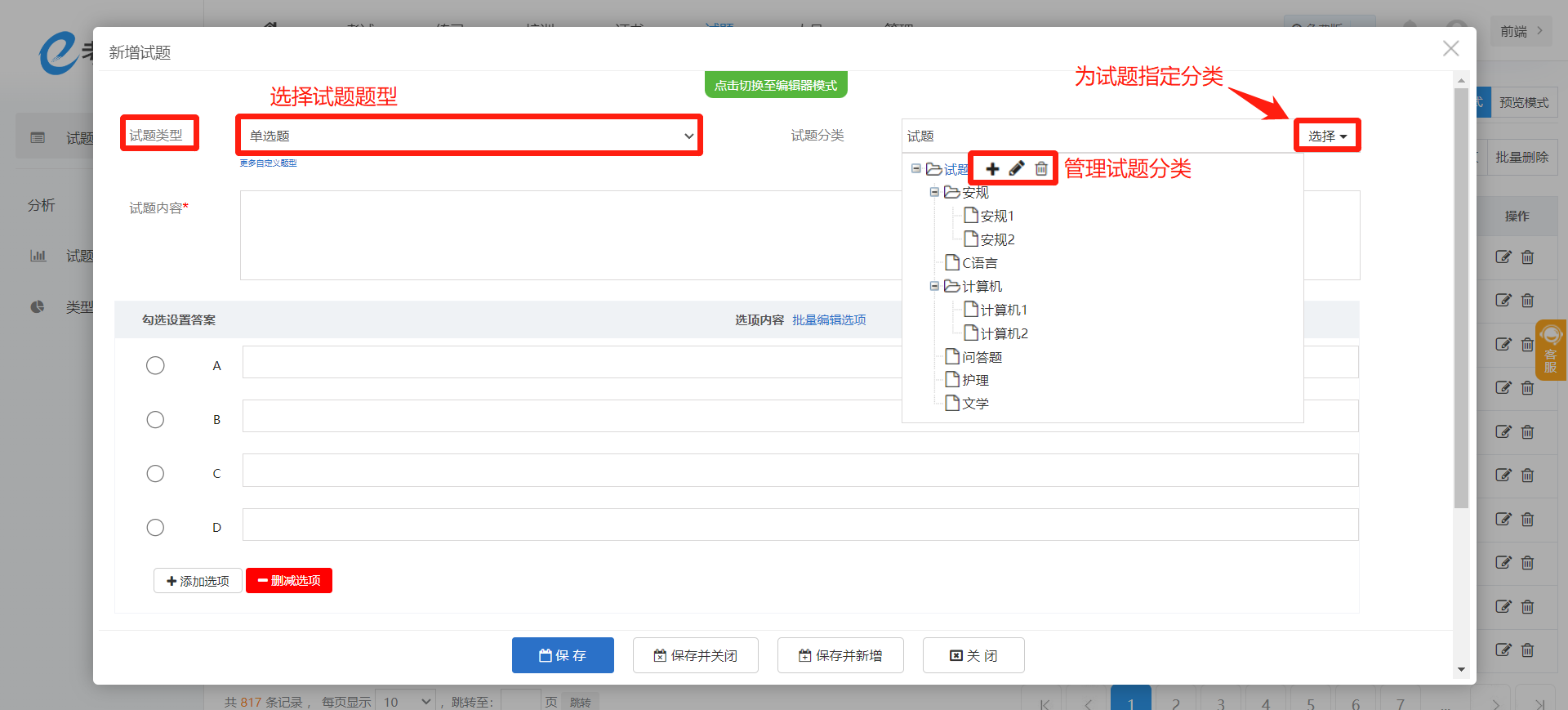Open the 批量编辑选项 link
The height and width of the screenshot is (710, 1568).
[829, 320]
